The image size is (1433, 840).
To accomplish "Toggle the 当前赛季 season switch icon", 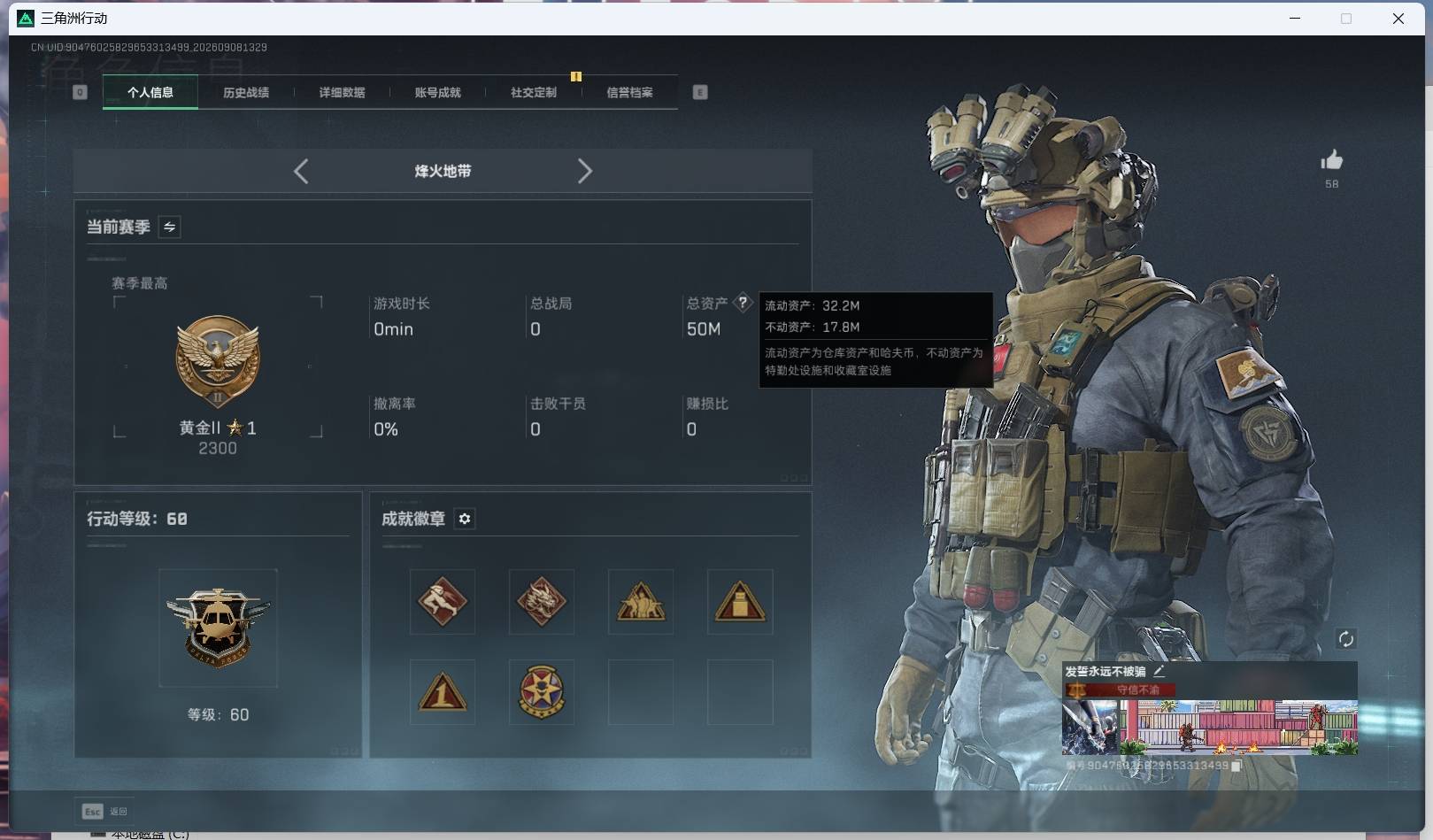I will point(169,227).
